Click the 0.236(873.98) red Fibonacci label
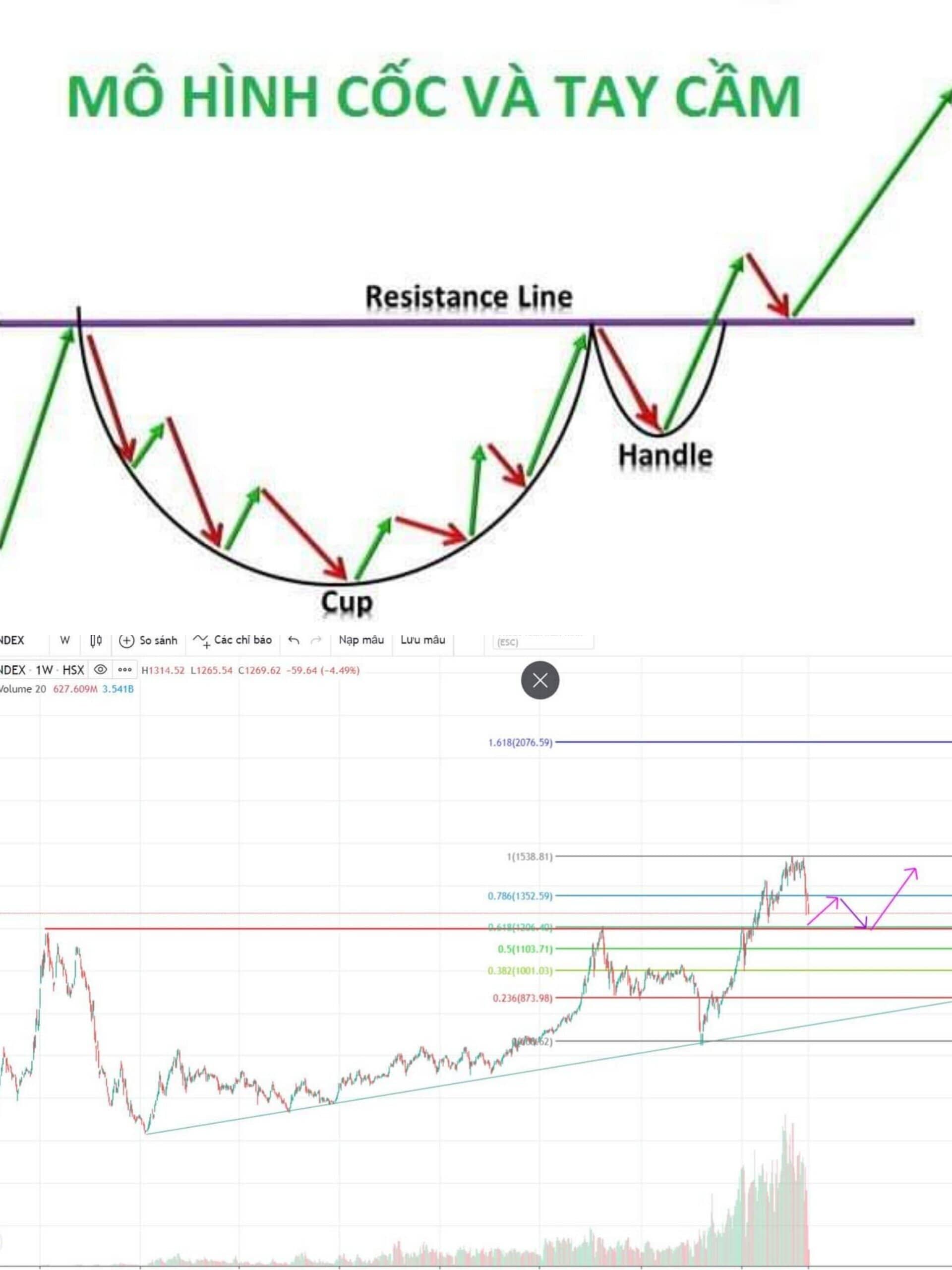The width and height of the screenshot is (952, 1270). [x=522, y=999]
